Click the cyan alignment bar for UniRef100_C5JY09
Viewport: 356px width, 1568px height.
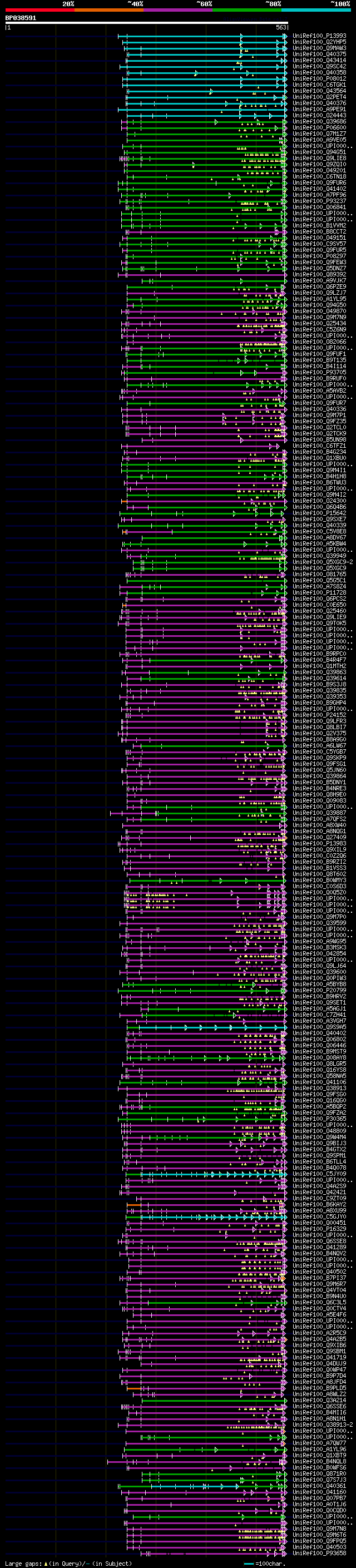(214, 1174)
